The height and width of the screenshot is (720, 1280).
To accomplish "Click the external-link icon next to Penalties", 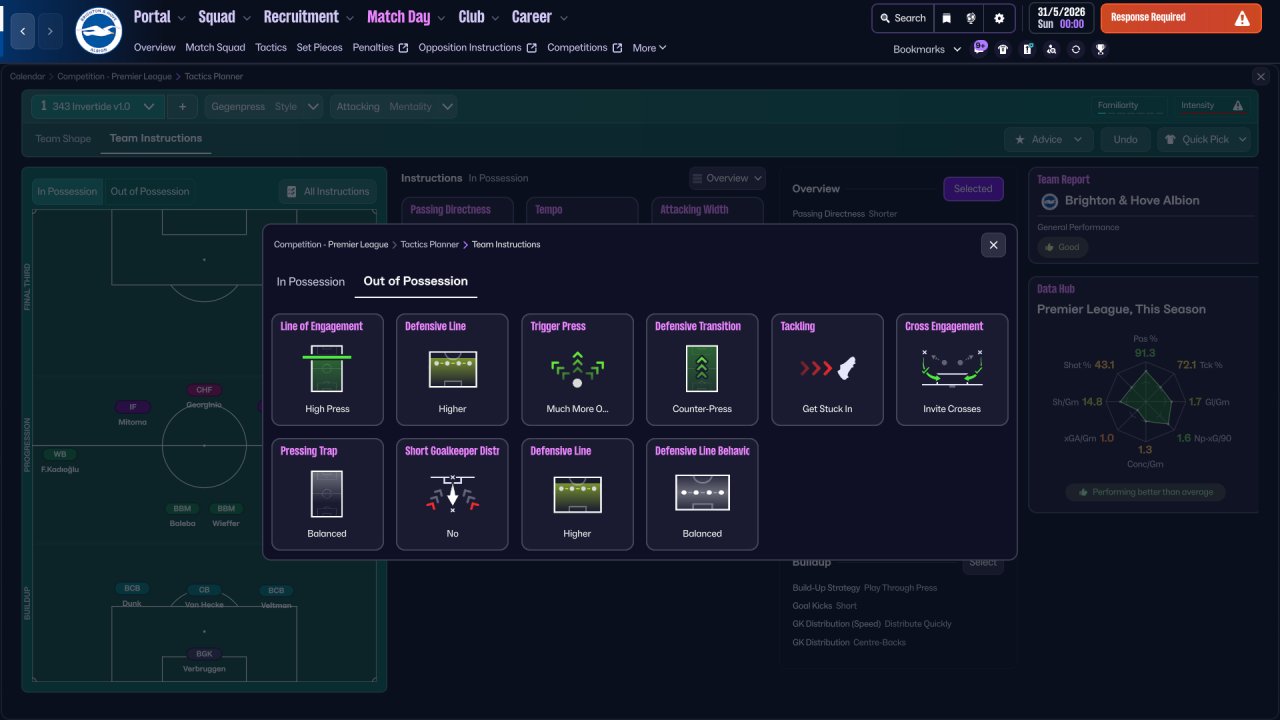I will (x=403, y=48).
